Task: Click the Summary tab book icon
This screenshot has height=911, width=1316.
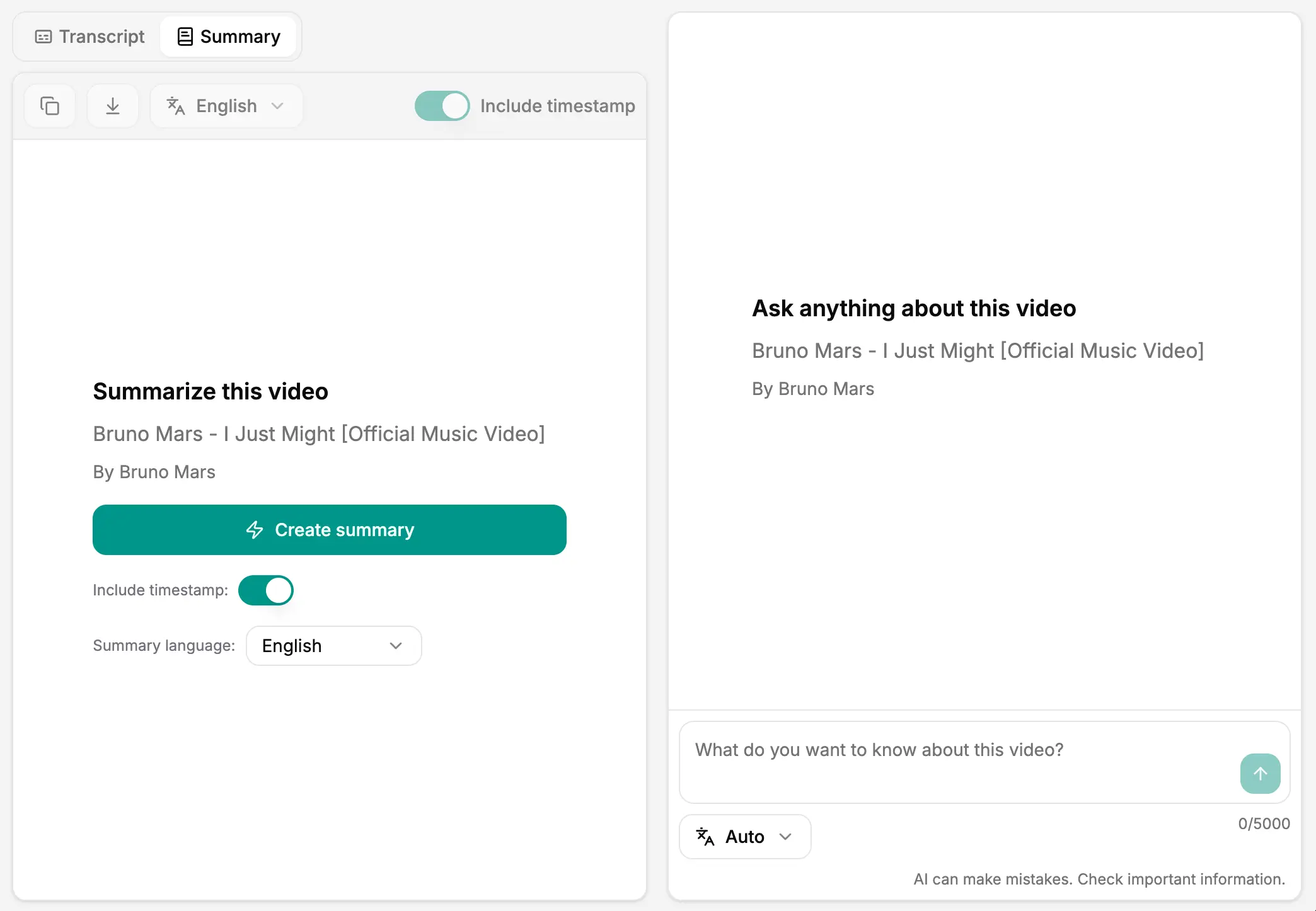Action: pyautogui.click(x=184, y=37)
